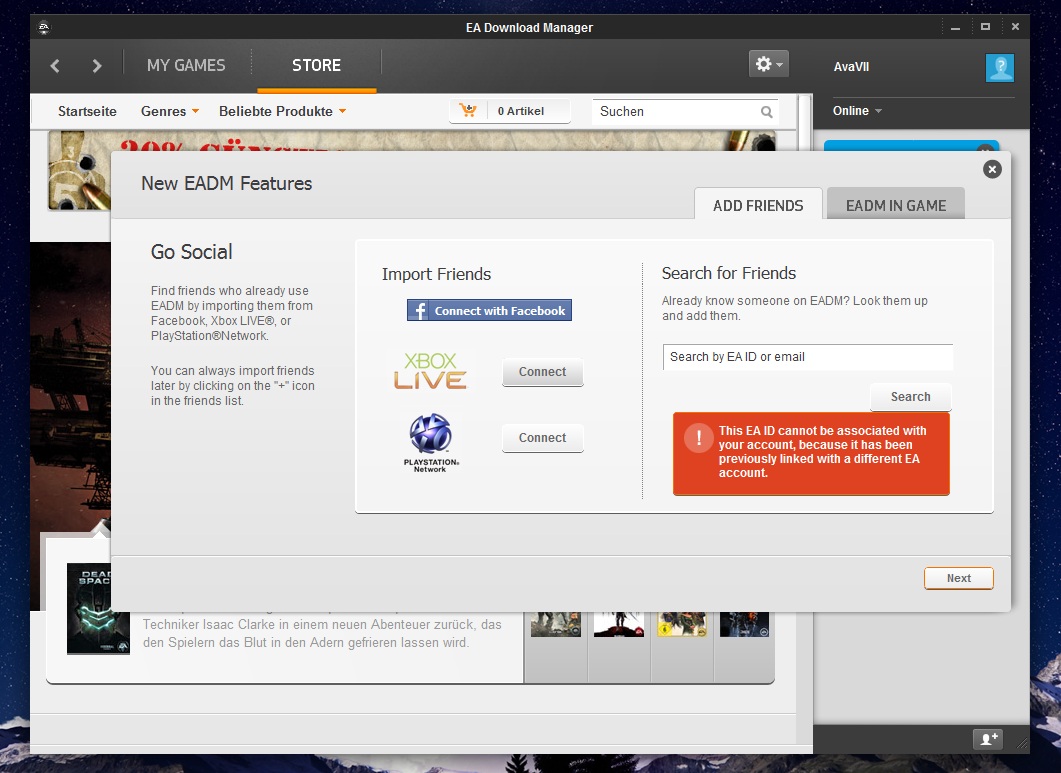Click the Search by EA ID field
The width and height of the screenshot is (1061, 773).
click(x=807, y=357)
